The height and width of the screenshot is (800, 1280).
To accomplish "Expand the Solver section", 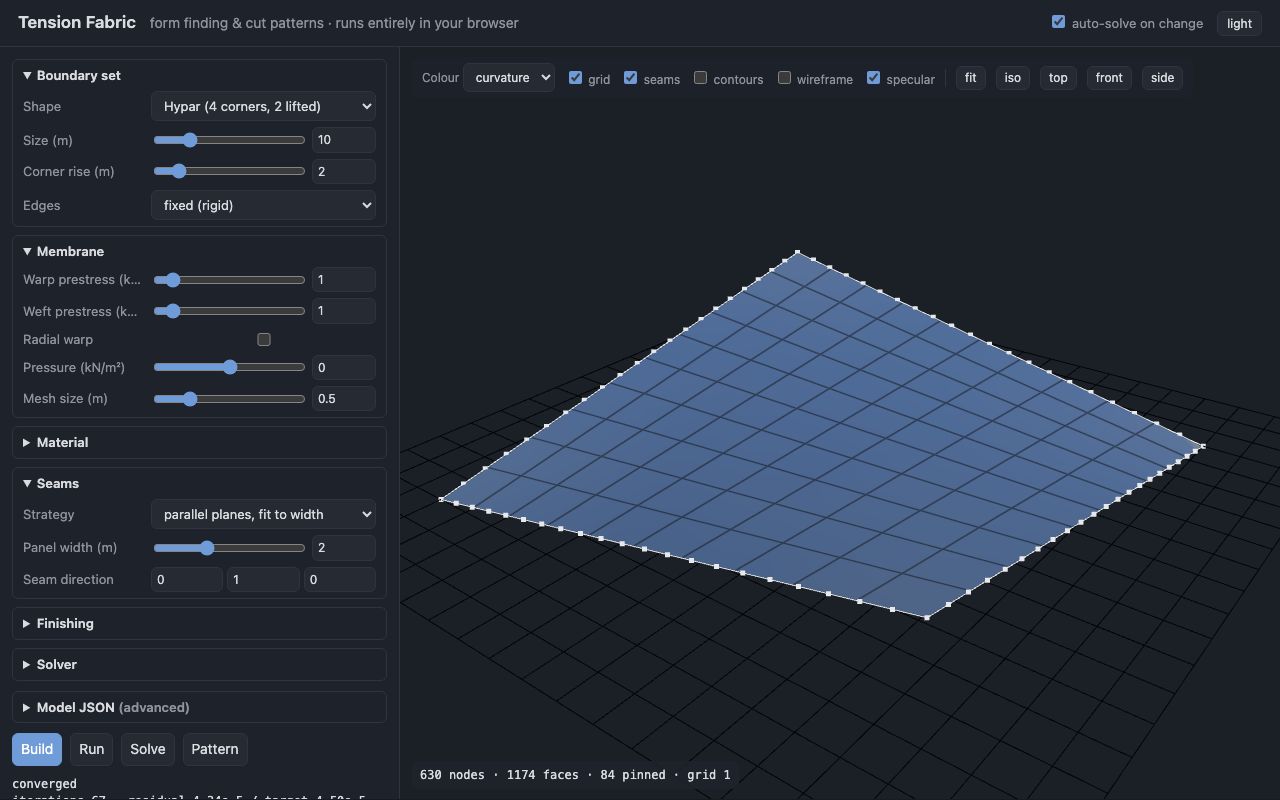I will 199,664.
